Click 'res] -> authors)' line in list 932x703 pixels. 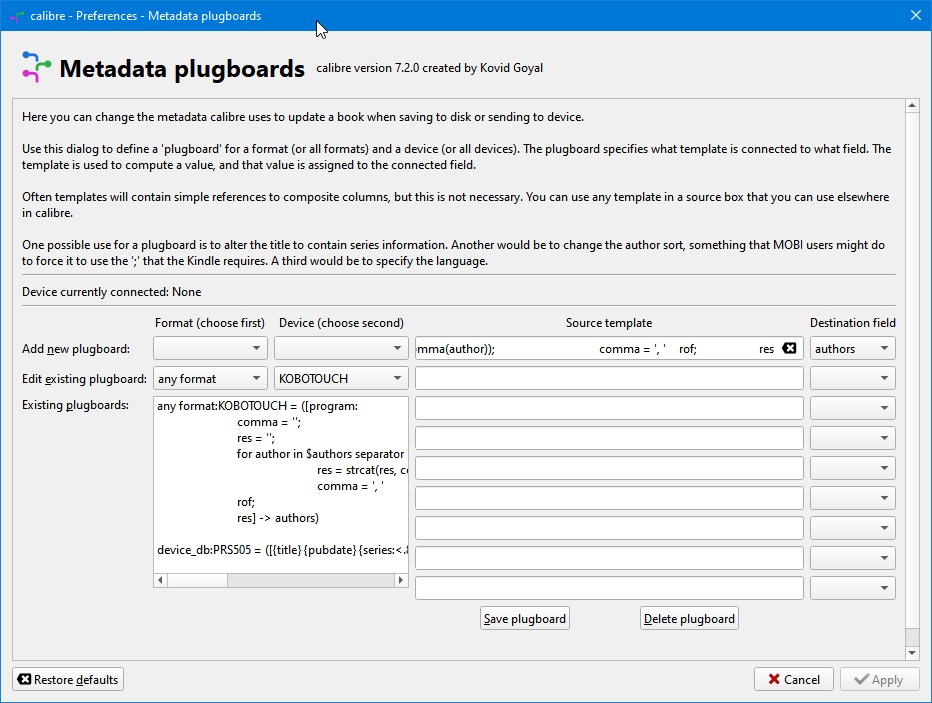tap(278, 518)
